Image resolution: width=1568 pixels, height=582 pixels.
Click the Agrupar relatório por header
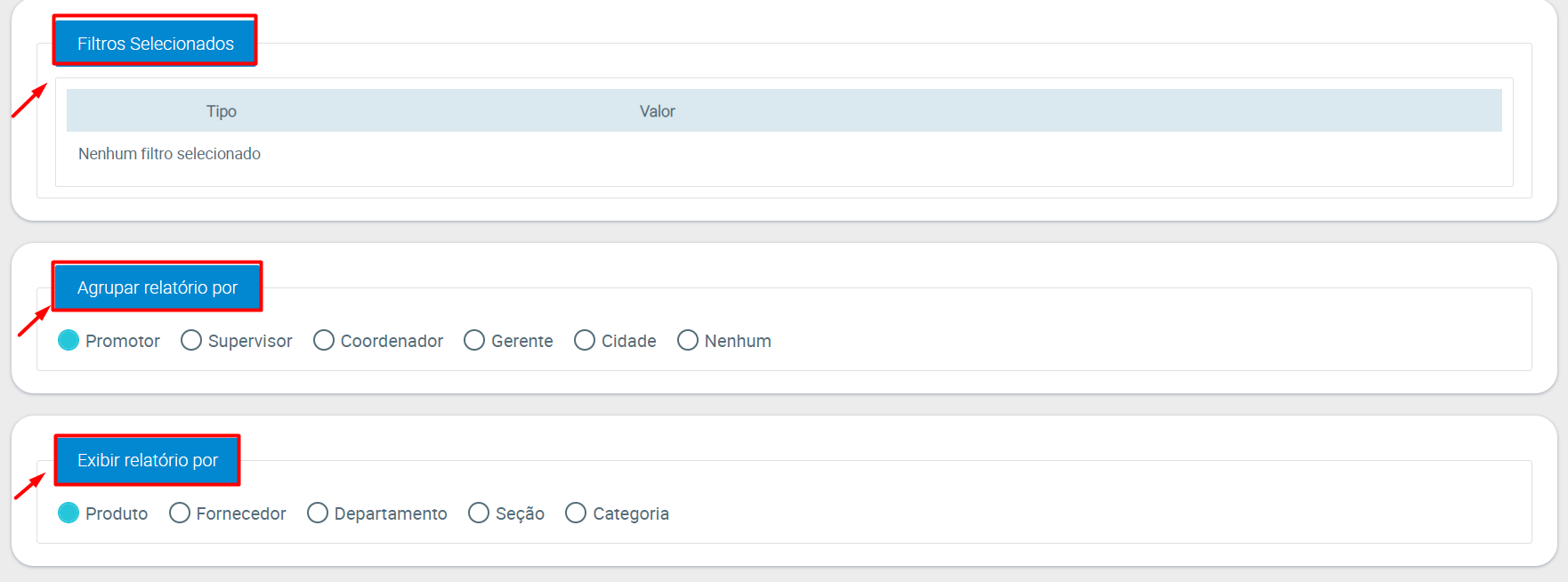(157, 287)
